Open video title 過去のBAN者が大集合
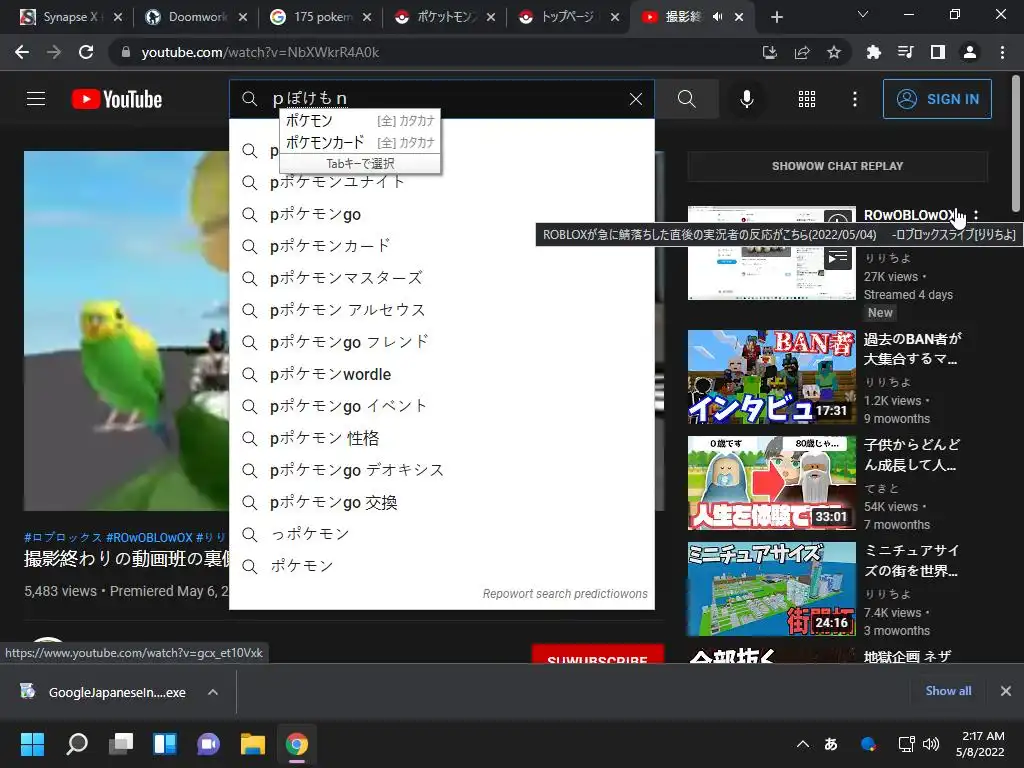Screen dimensions: 1024x768 (912, 349)
